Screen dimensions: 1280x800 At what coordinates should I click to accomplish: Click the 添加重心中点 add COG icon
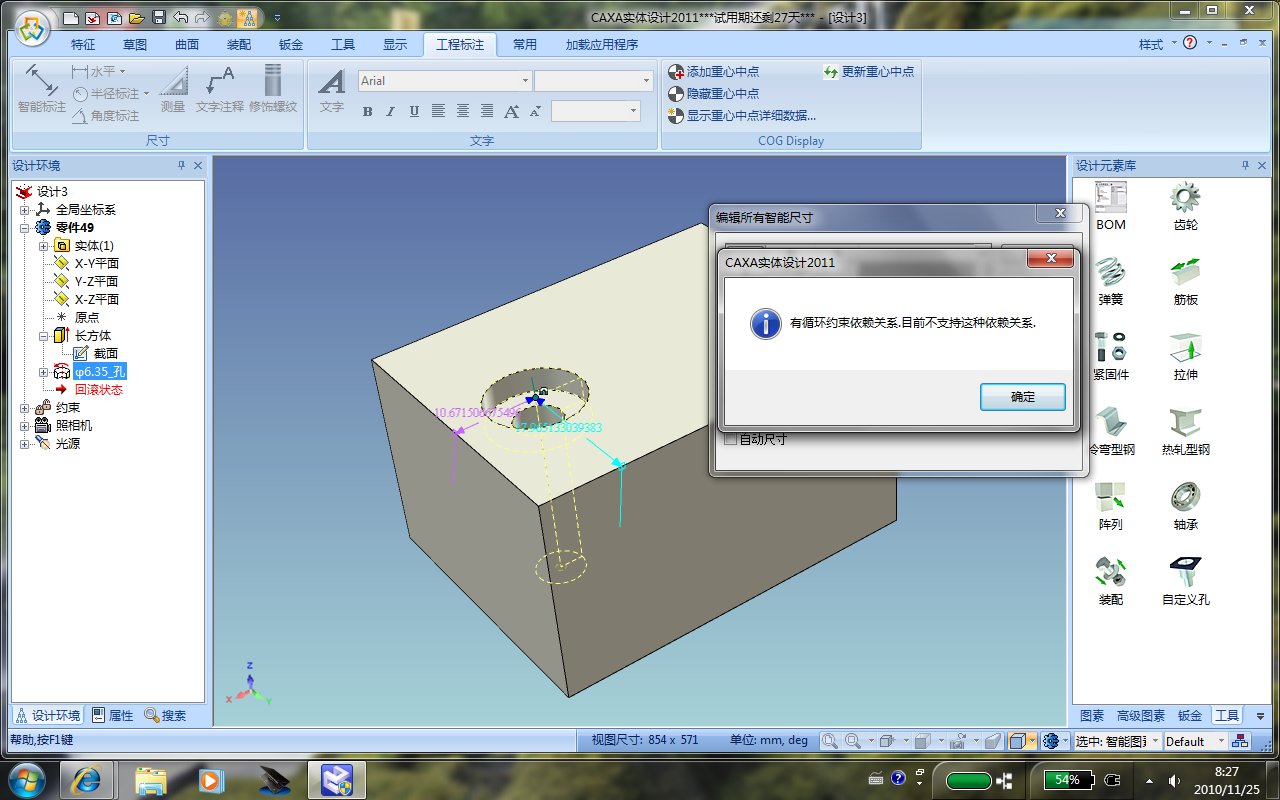click(677, 72)
